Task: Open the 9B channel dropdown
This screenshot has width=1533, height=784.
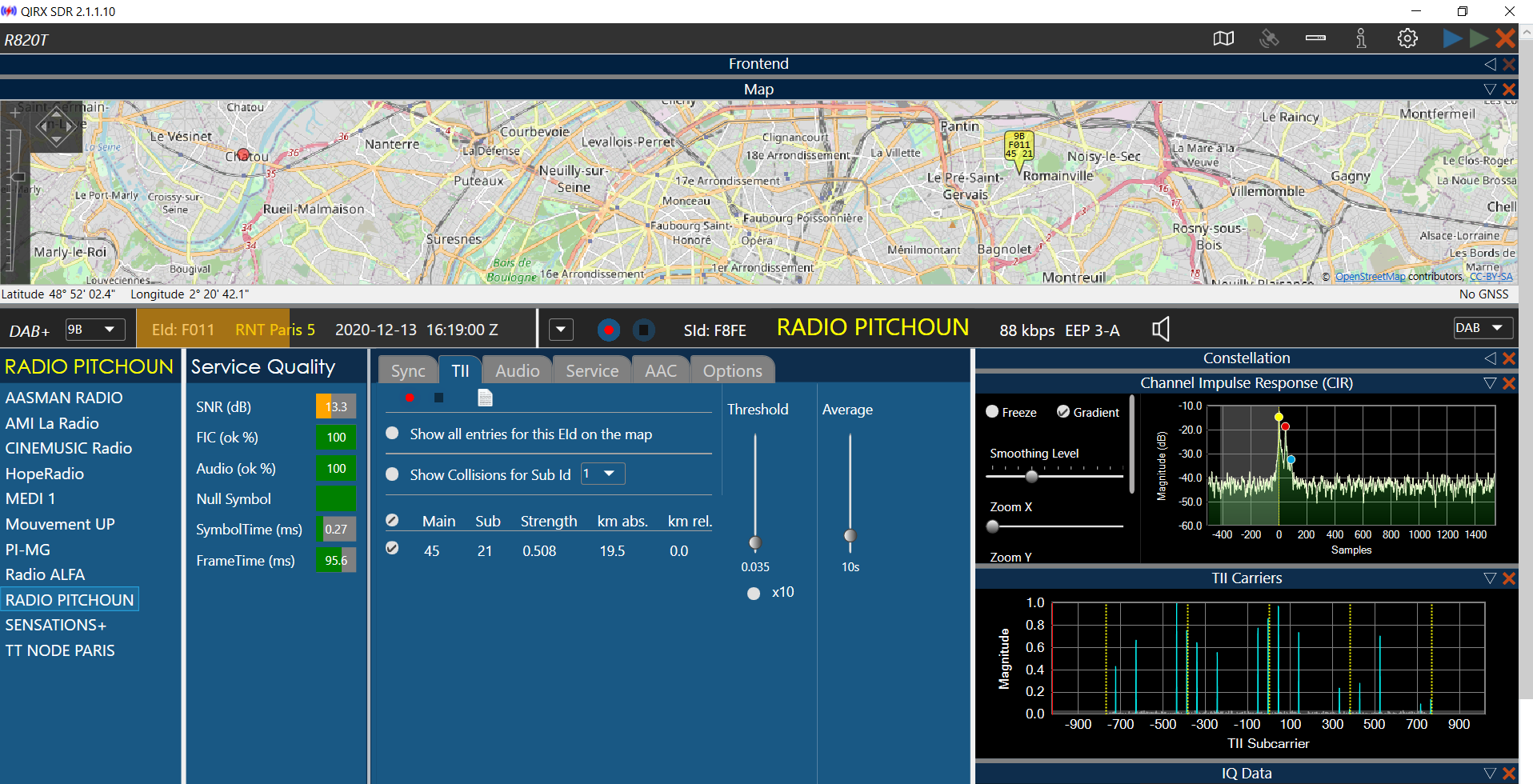Action: (x=95, y=330)
